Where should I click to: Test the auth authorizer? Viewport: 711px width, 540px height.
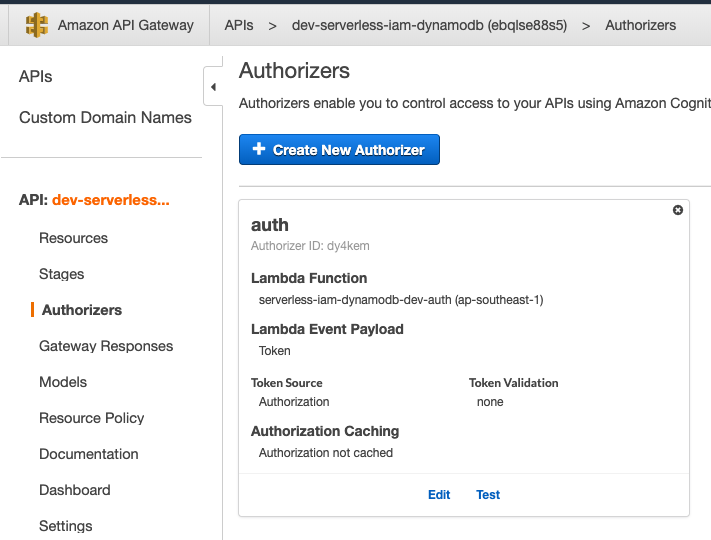pos(488,495)
